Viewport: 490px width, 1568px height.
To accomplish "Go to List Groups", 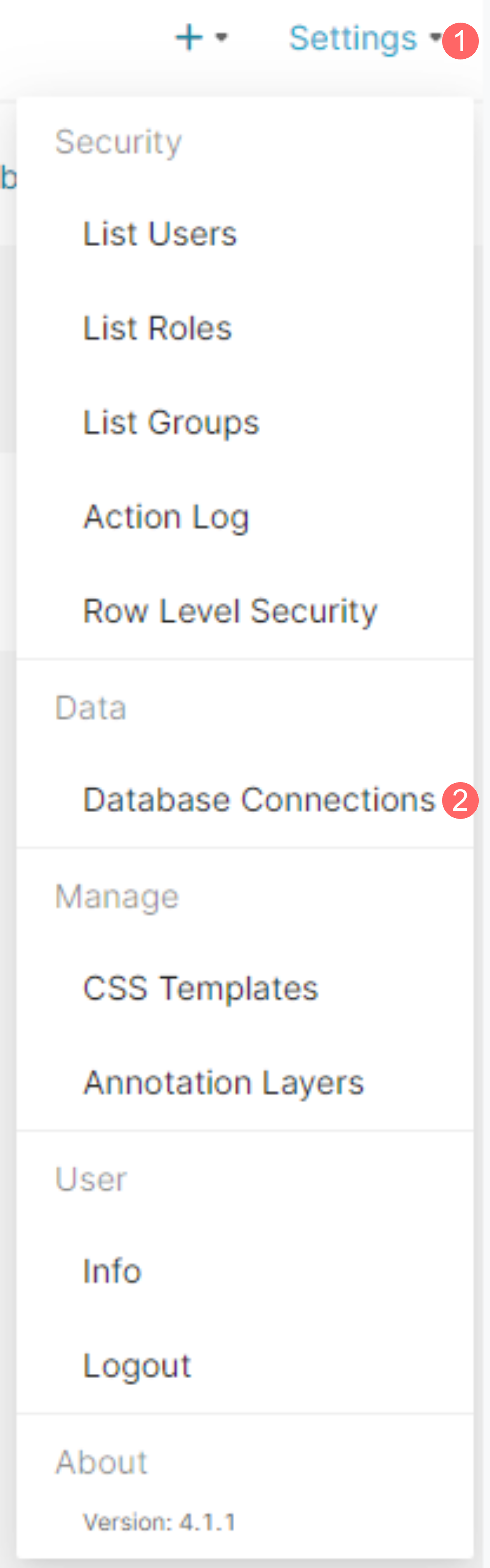I will coord(171,422).
